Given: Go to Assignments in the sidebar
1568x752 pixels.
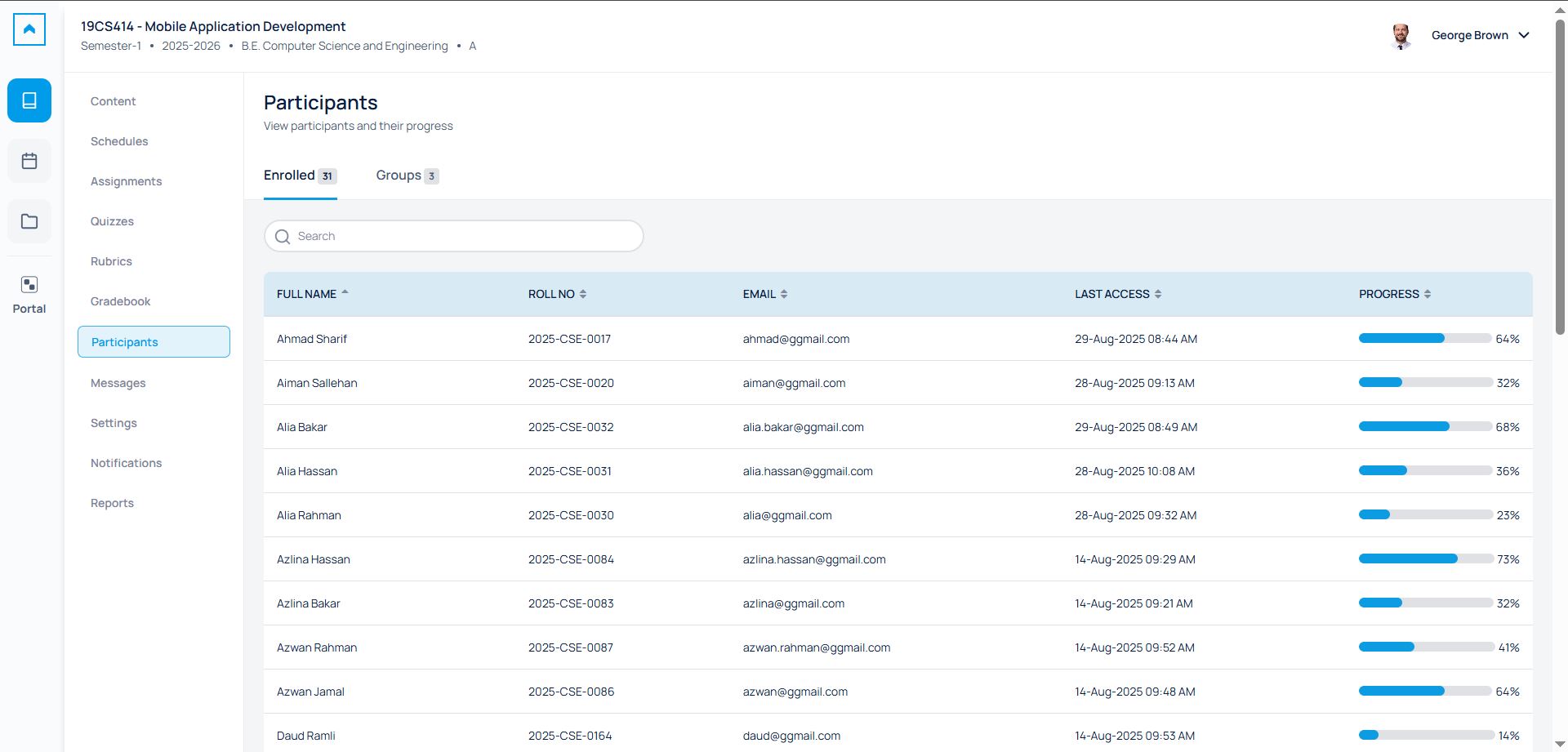Looking at the screenshot, I should (x=126, y=181).
